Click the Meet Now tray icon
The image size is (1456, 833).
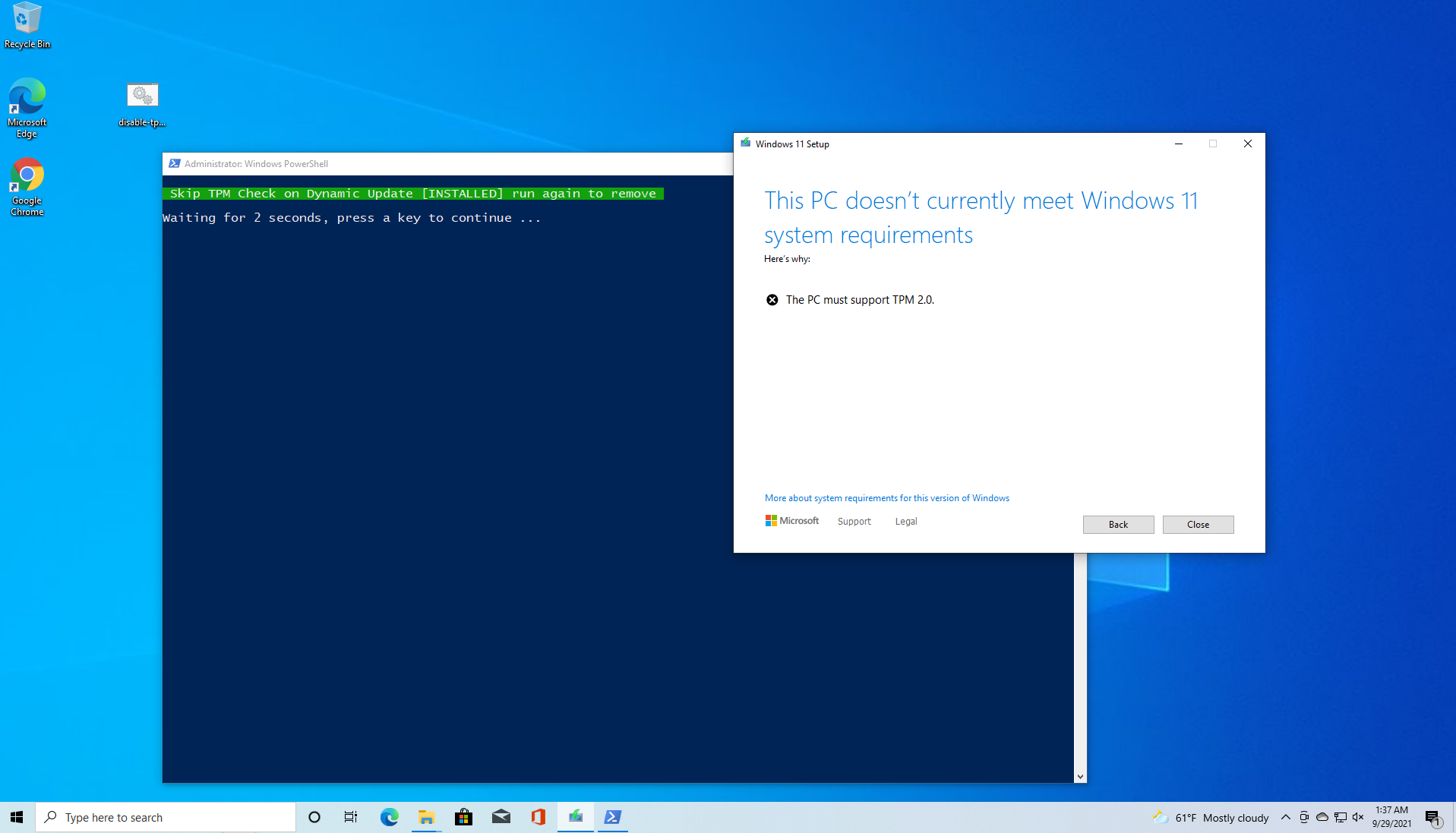pyautogui.click(x=1304, y=817)
